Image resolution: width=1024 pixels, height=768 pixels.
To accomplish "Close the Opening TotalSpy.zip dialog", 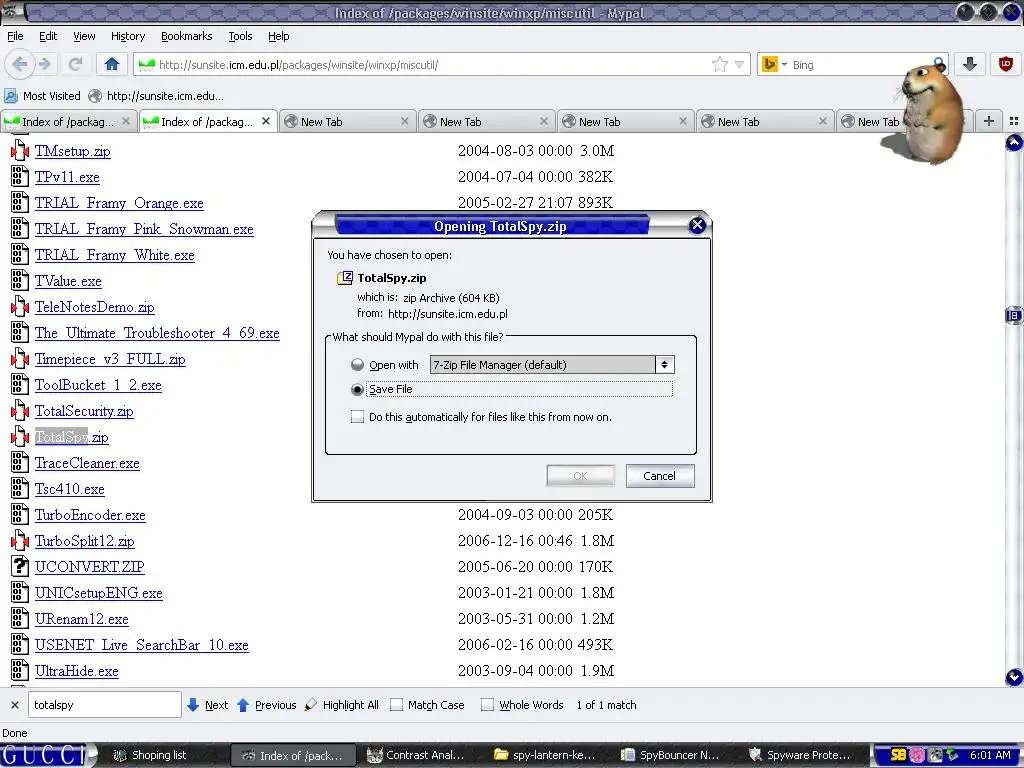I will pos(697,225).
